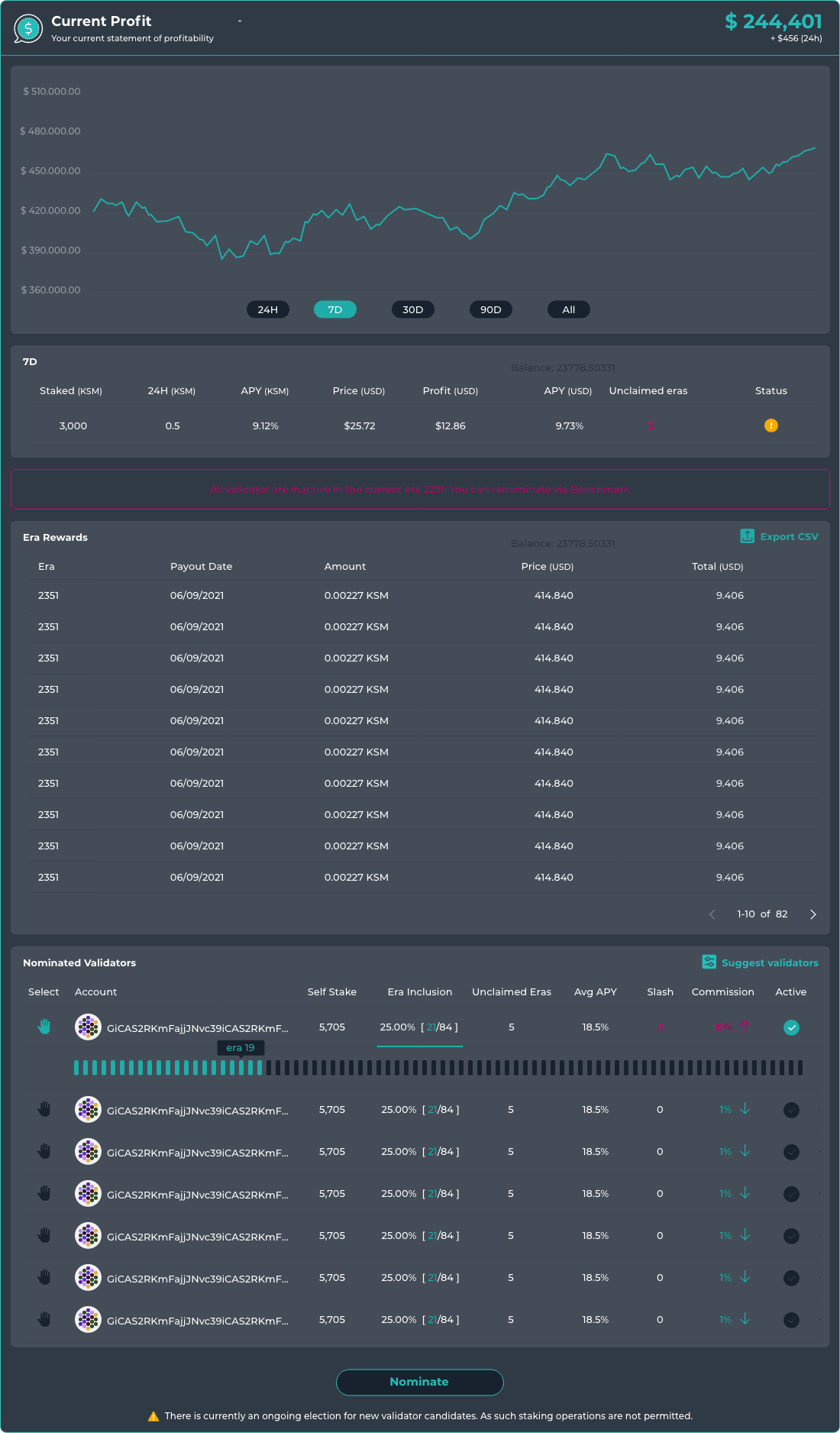The height and width of the screenshot is (1433, 840).
Task: Switch chart to 24H range
Action: pyautogui.click(x=267, y=309)
